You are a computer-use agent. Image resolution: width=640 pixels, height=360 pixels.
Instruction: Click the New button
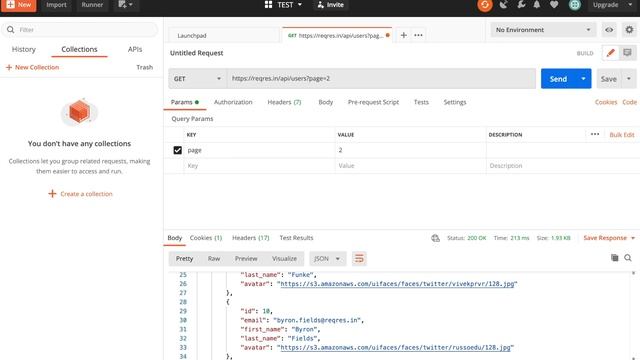click(x=19, y=5)
